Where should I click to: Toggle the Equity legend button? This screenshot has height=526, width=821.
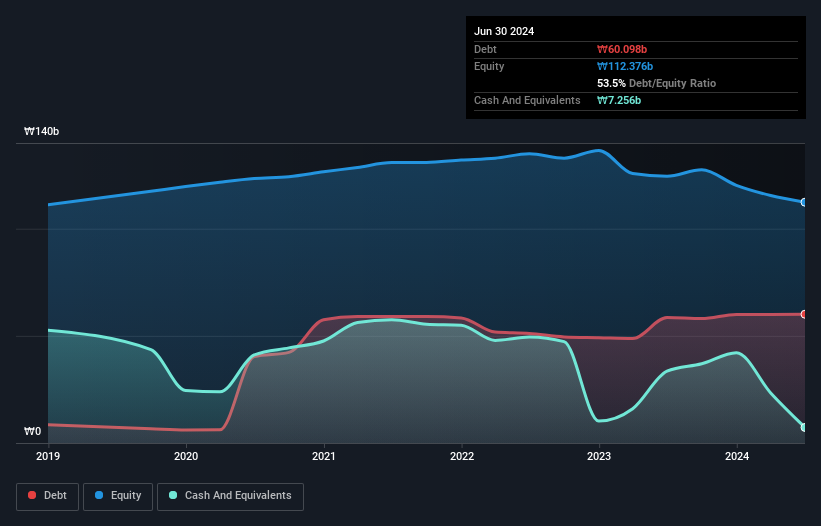(x=118, y=496)
